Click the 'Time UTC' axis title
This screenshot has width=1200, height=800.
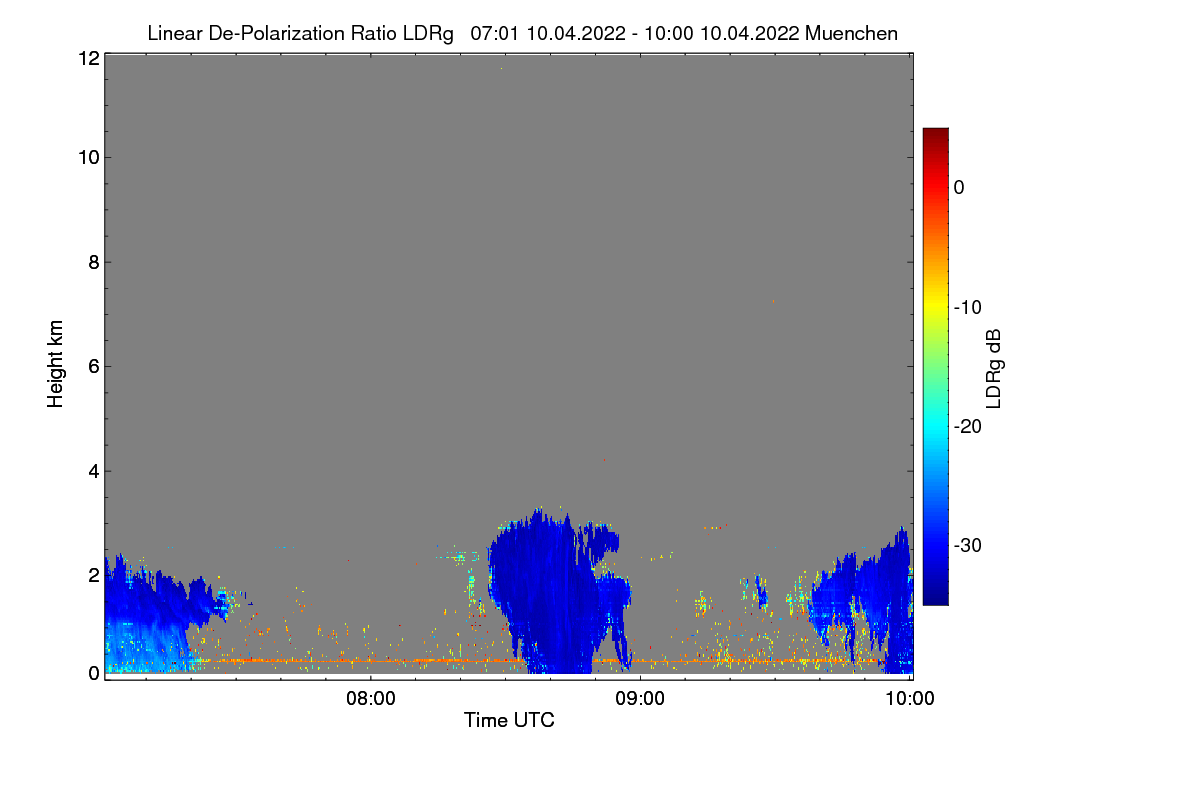(509, 720)
